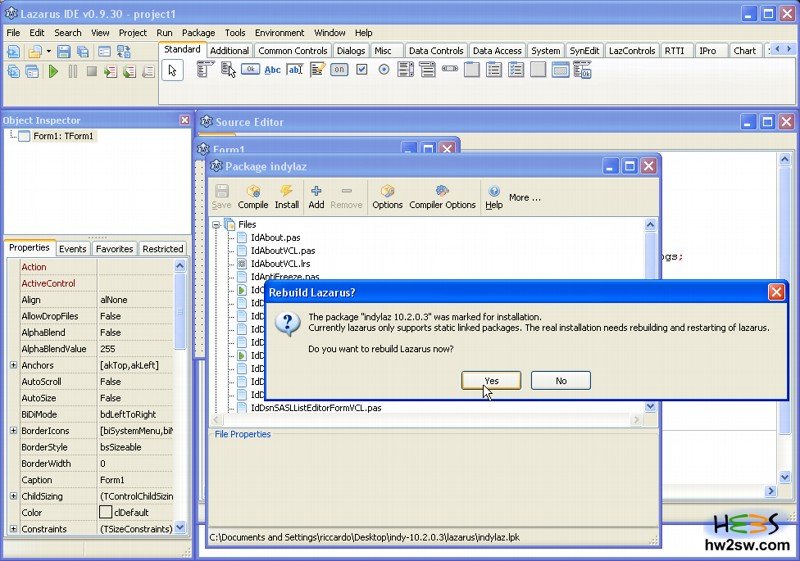The width and height of the screenshot is (800, 561).
Task: Select the TRadioButton component icon
Action: point(384,69)
